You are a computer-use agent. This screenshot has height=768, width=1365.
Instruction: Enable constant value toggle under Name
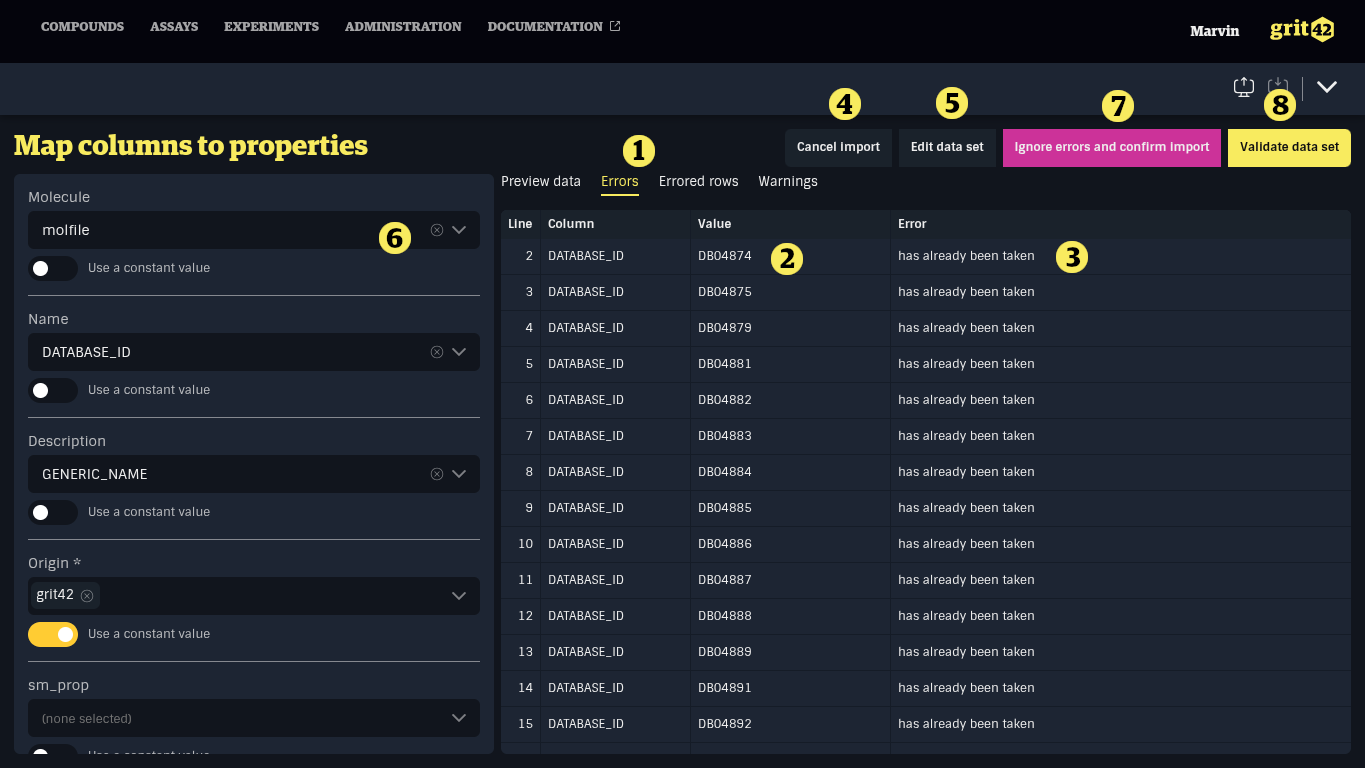pos(53,390)
